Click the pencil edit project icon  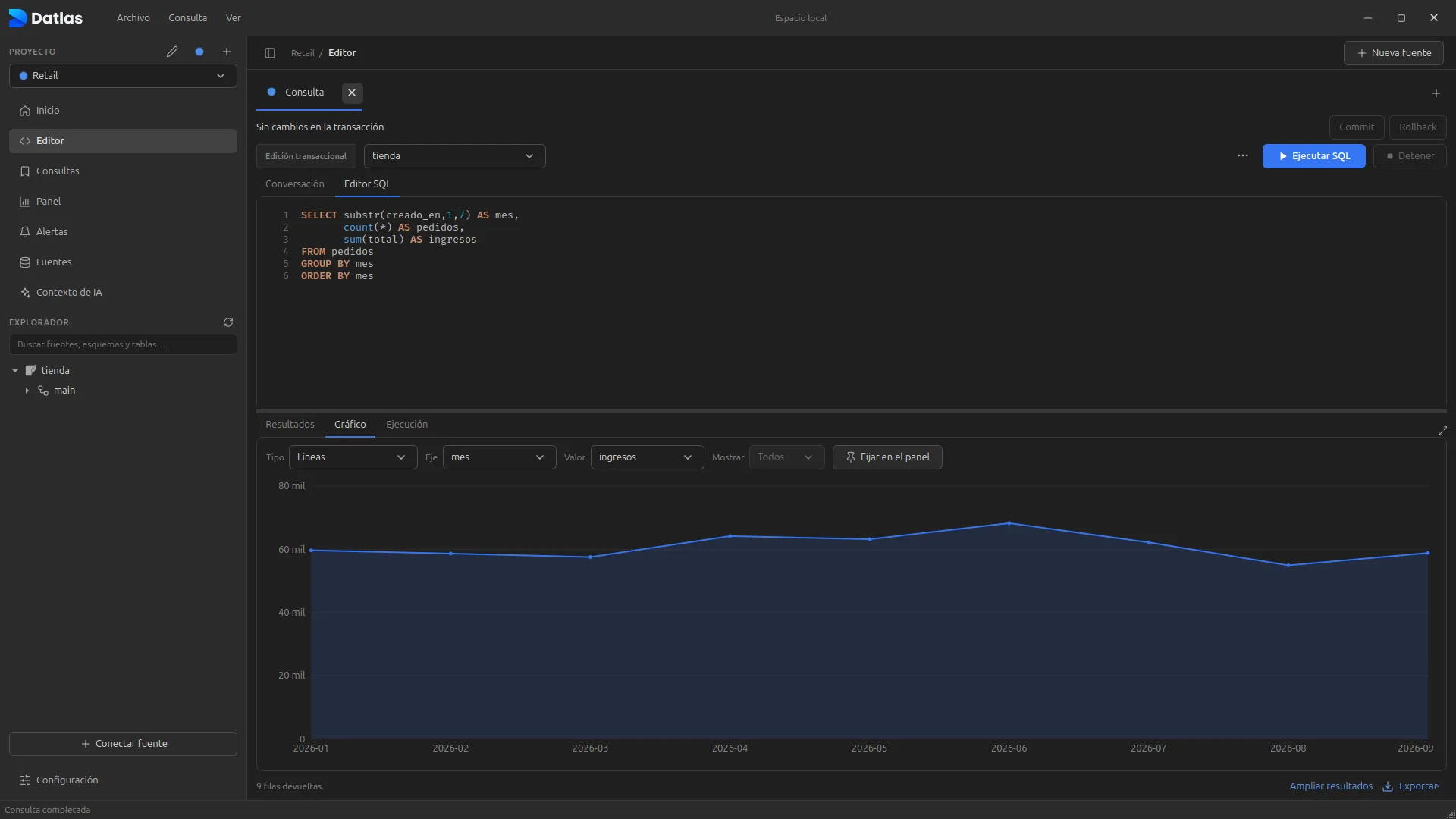[x=172, y=52]
